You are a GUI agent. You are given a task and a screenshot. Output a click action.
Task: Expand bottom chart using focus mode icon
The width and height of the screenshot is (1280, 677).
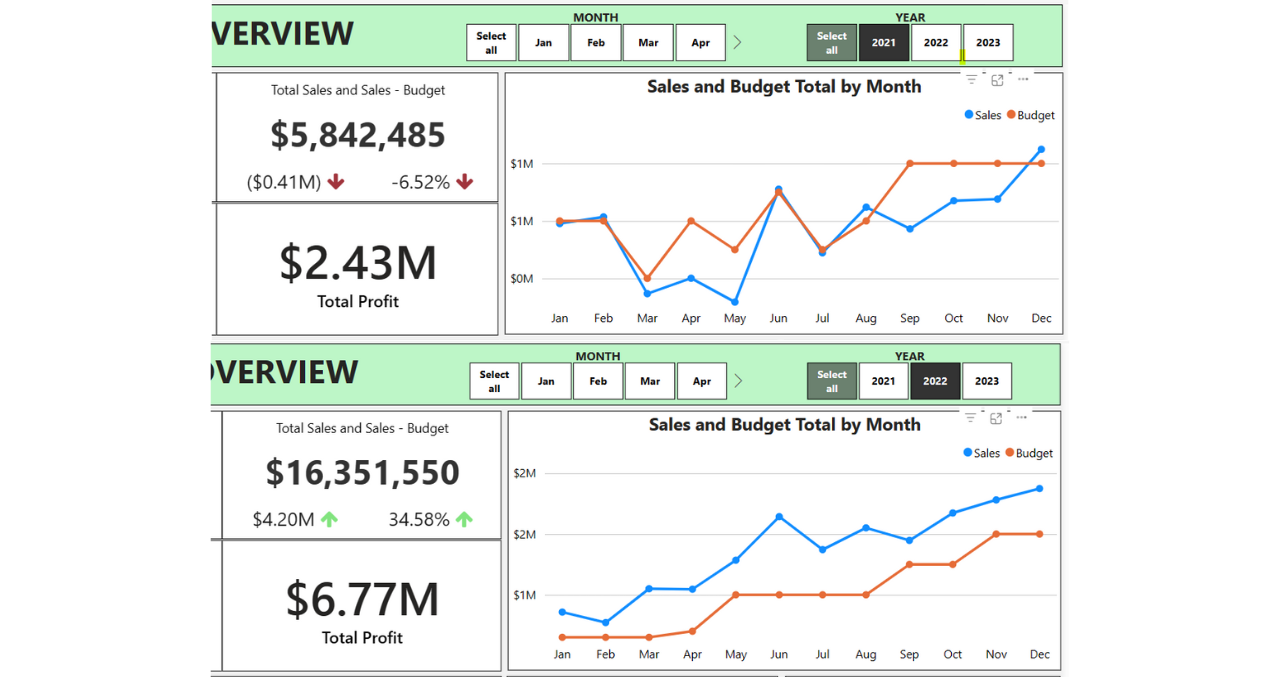tap(996, 418)
